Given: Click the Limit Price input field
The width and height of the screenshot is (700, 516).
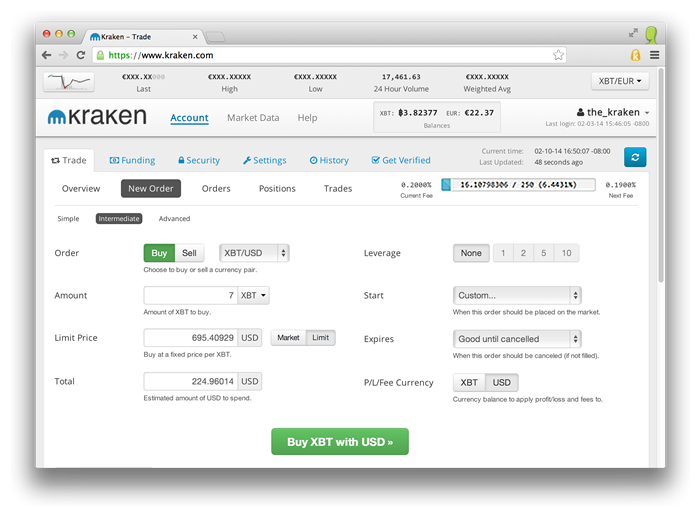Looking at the screenshot, I should coord(191,338).
